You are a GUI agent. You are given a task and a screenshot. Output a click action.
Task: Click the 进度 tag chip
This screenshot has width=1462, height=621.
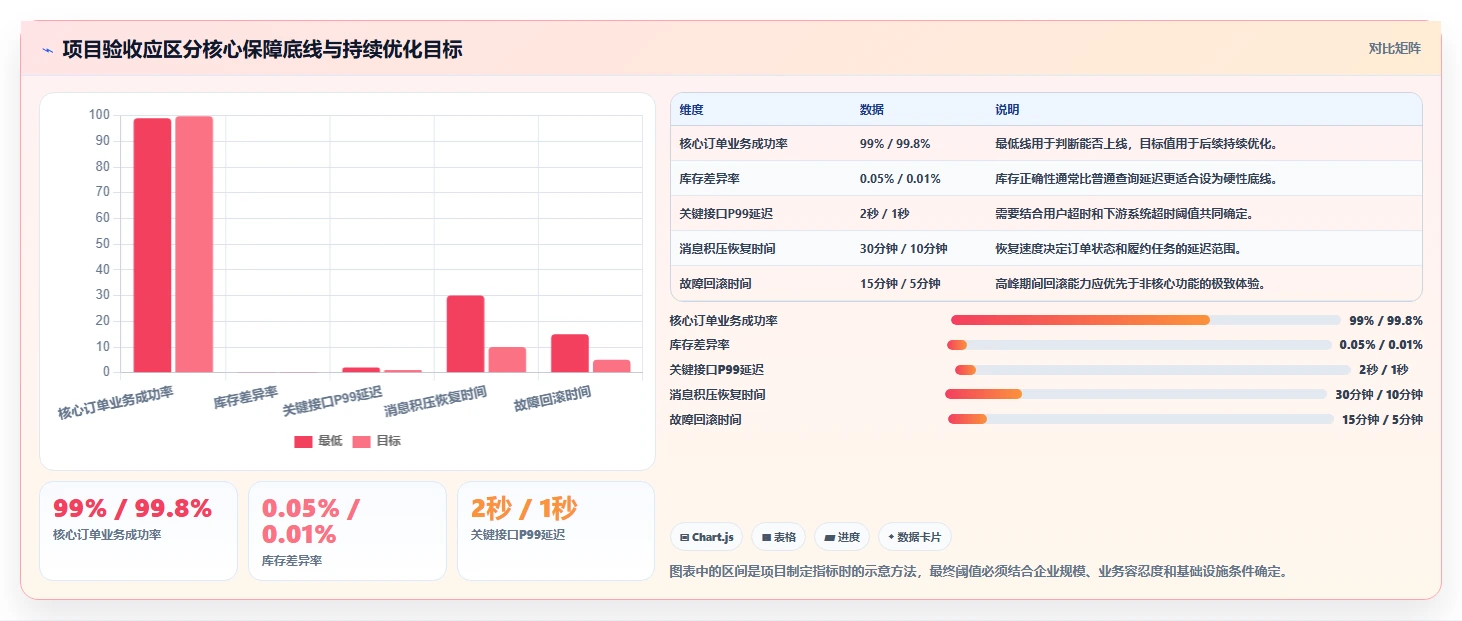tap(842, 537)
